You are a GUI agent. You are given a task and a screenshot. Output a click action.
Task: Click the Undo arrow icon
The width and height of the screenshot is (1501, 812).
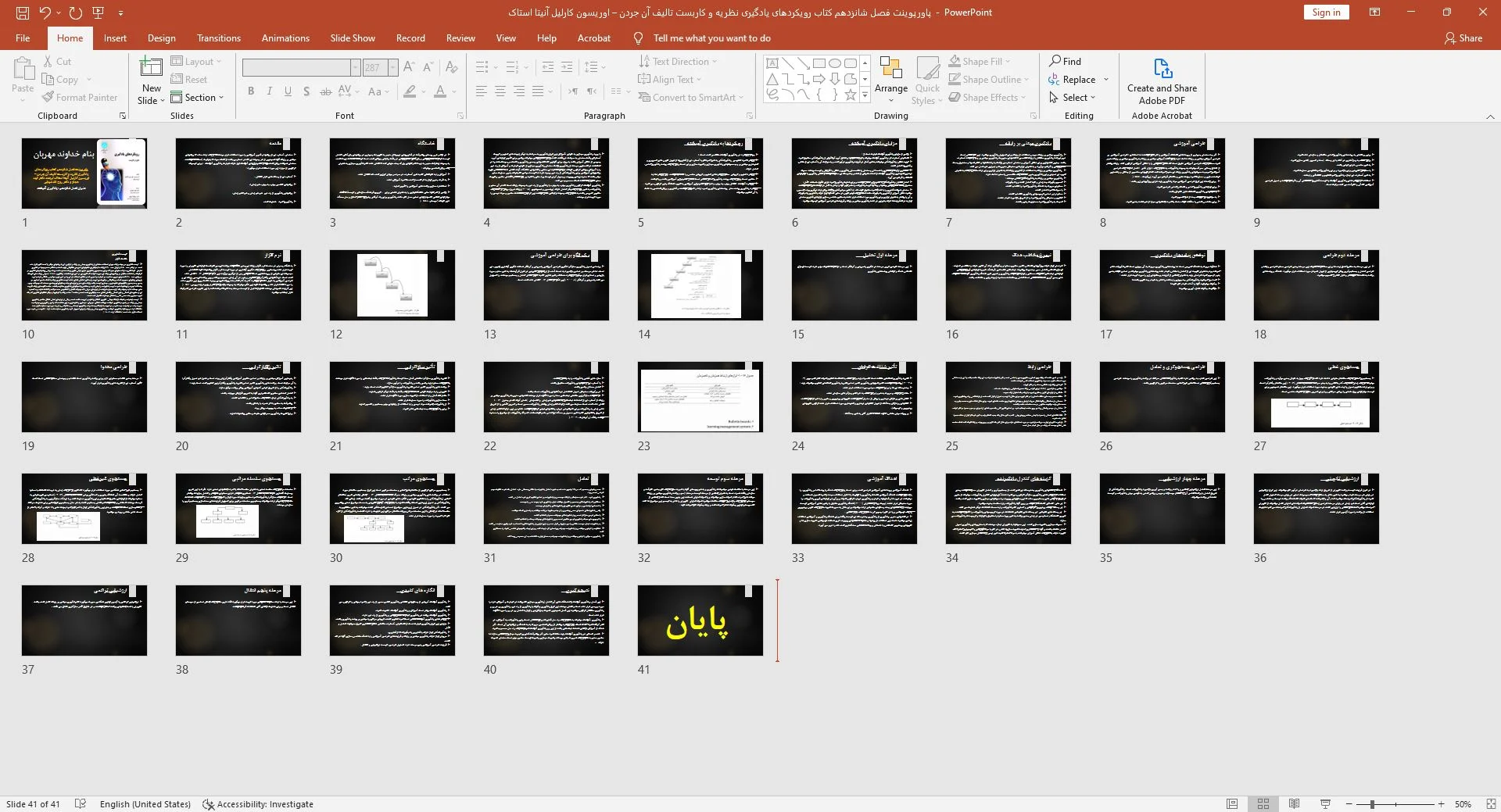45,13
